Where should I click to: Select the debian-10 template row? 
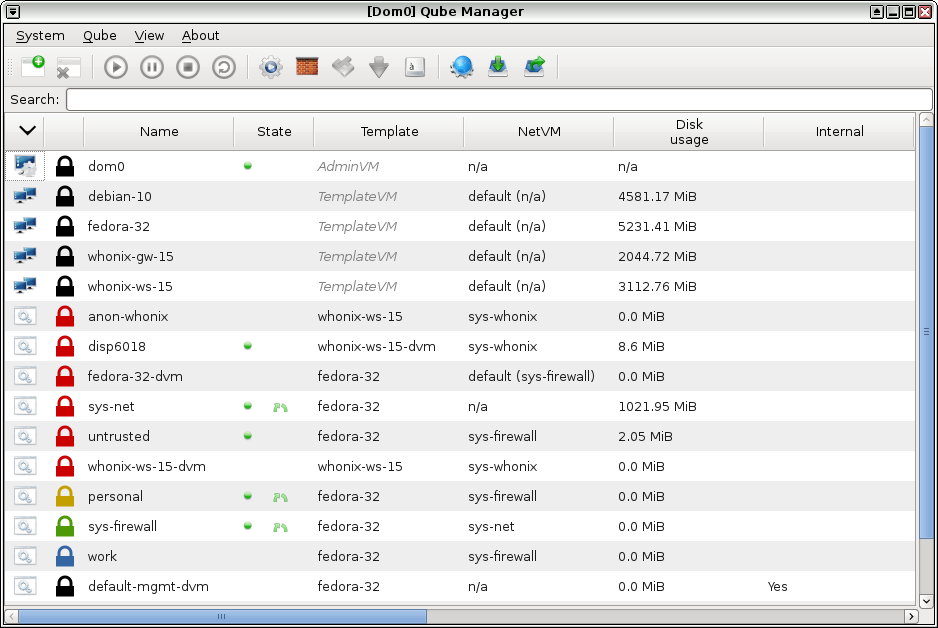click(120, 196)
